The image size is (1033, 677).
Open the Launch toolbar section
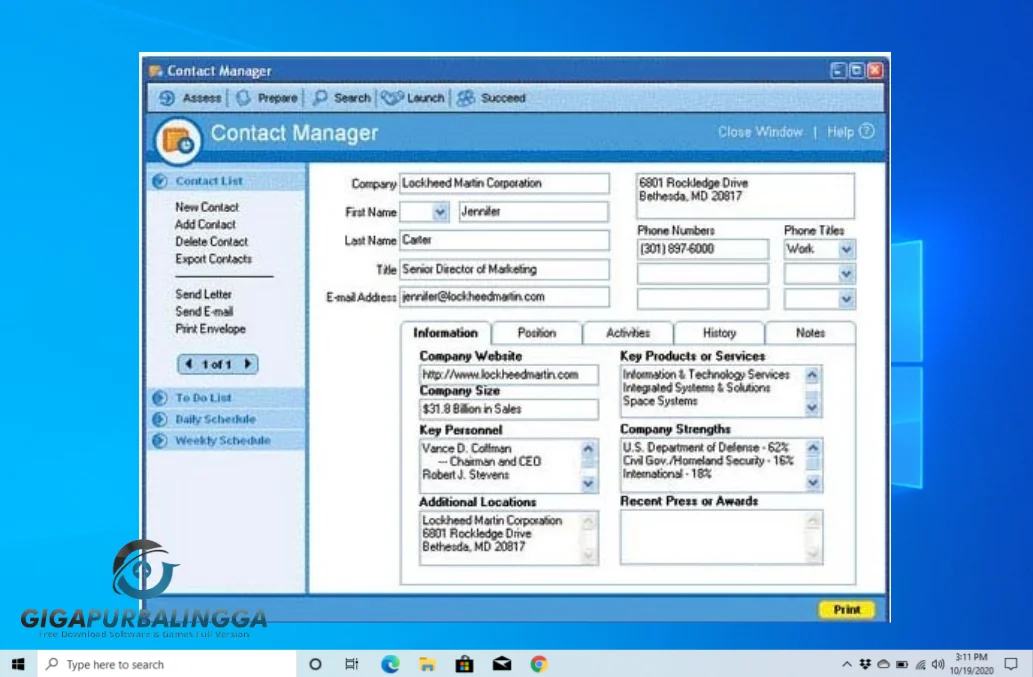point(413,98)
